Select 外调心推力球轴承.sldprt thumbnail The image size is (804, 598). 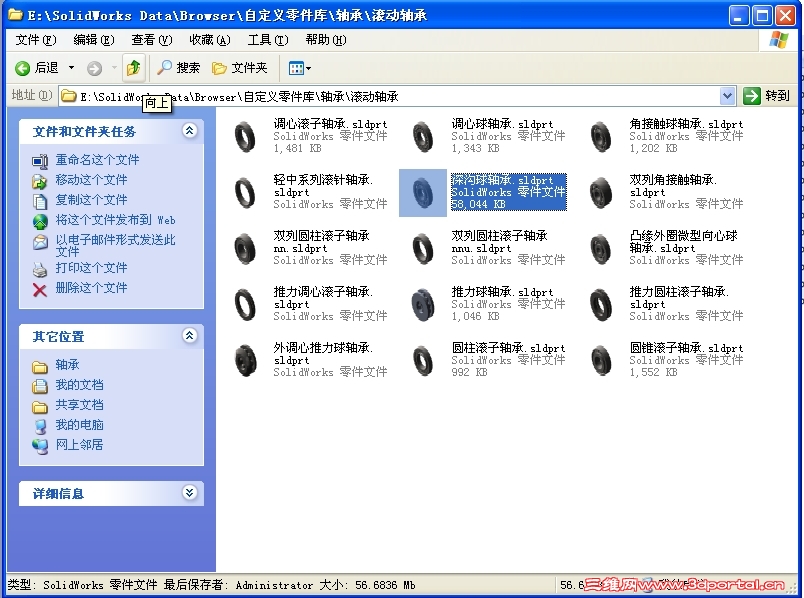245,361
